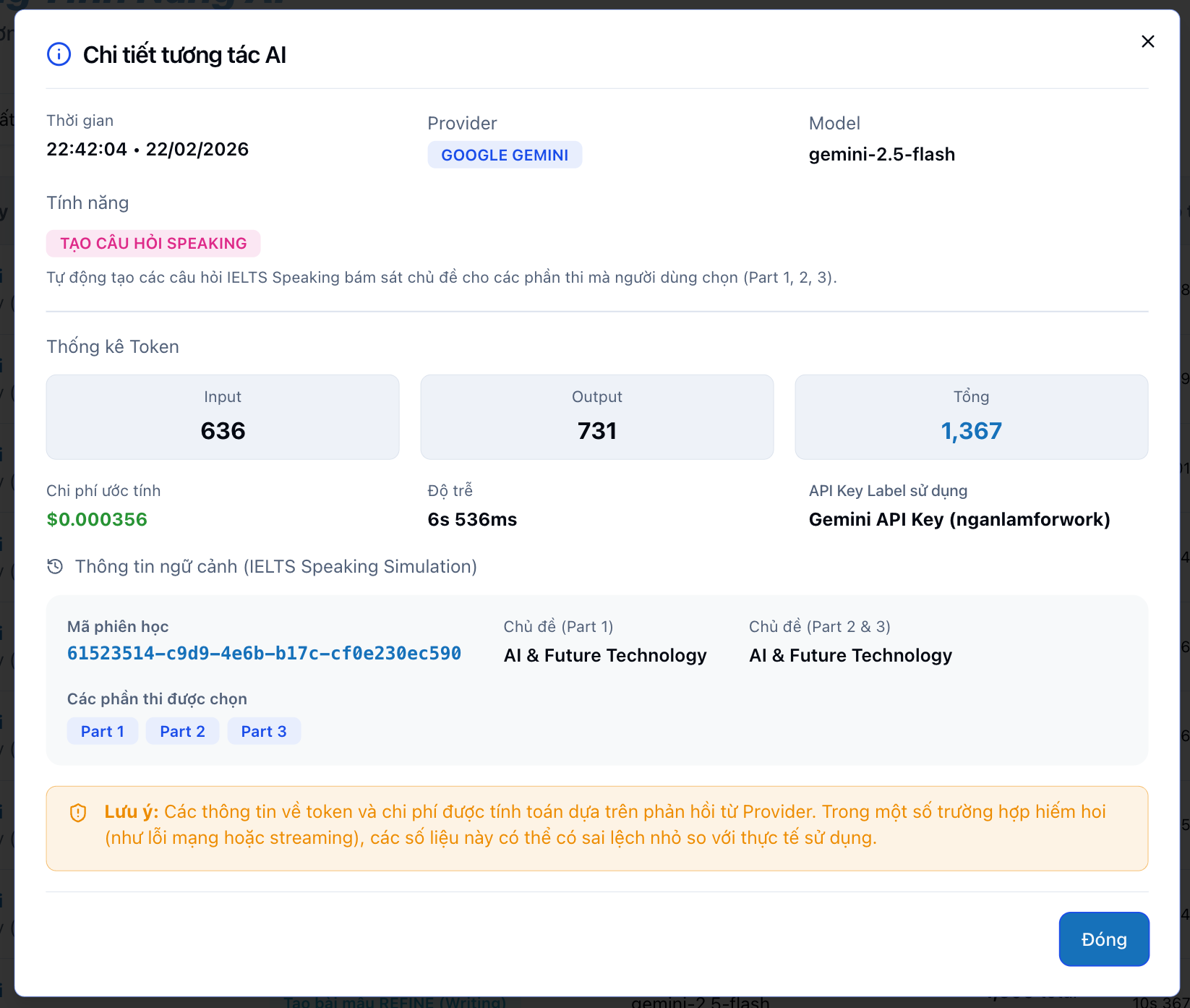The width and height of the screenshot is (1190, 1008).
Task: Click the history clock icon near ngữ cảnh section
Action: click(x=55, y=566)
